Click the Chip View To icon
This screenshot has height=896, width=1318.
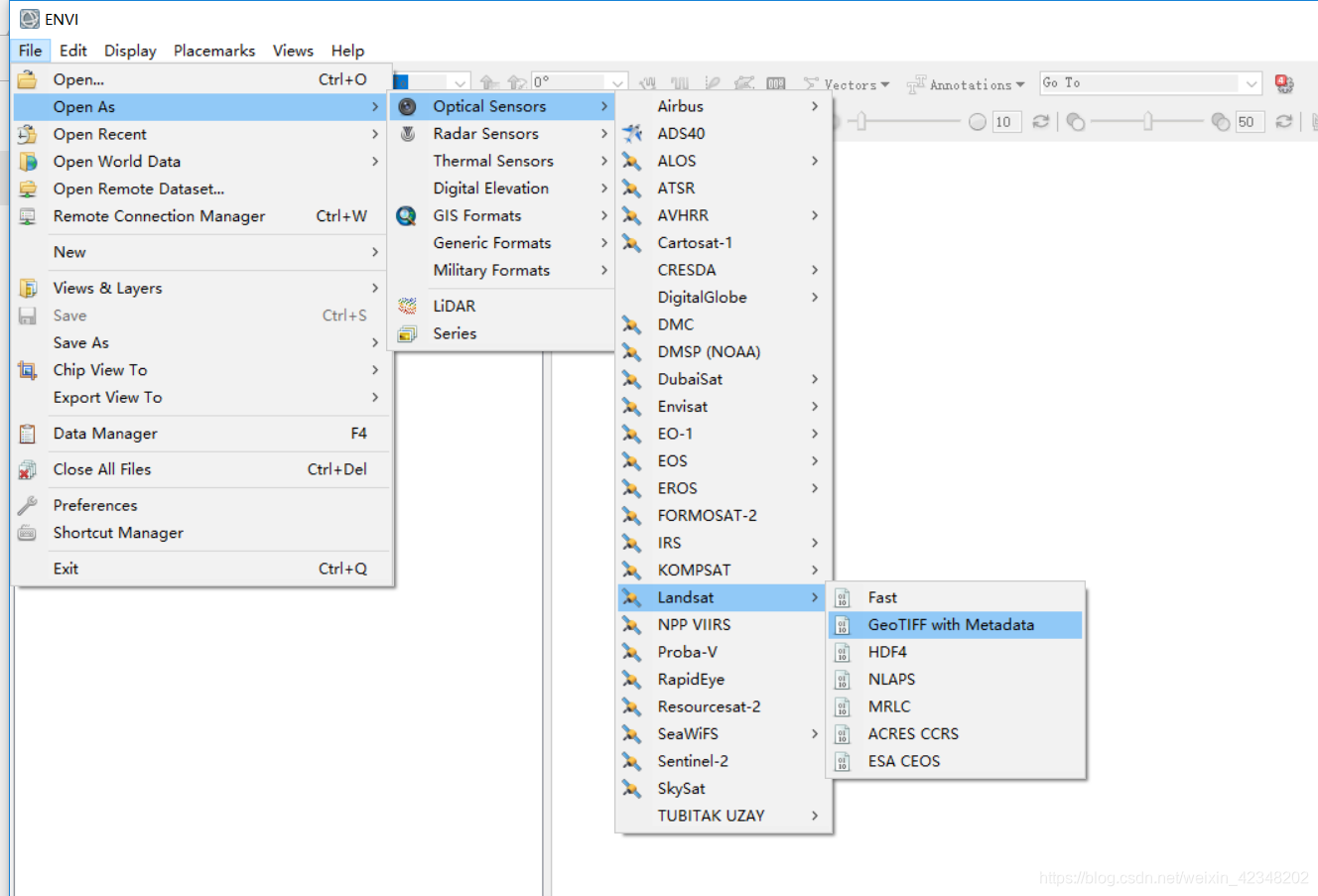point(28,370)
